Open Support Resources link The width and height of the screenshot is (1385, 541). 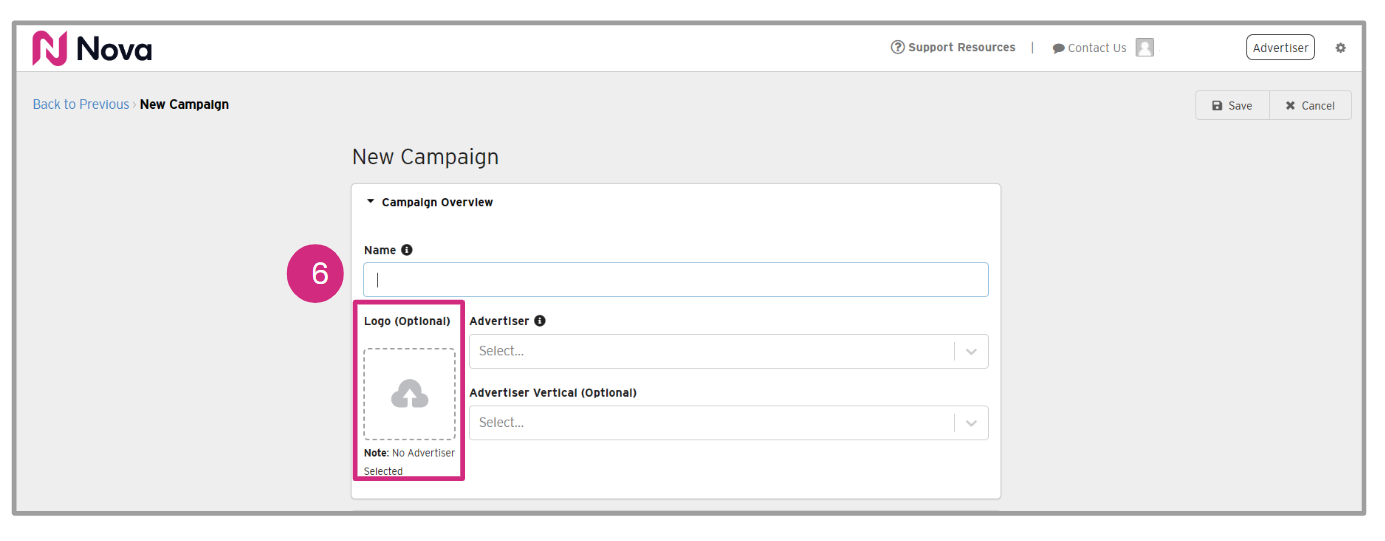point(961,47)
